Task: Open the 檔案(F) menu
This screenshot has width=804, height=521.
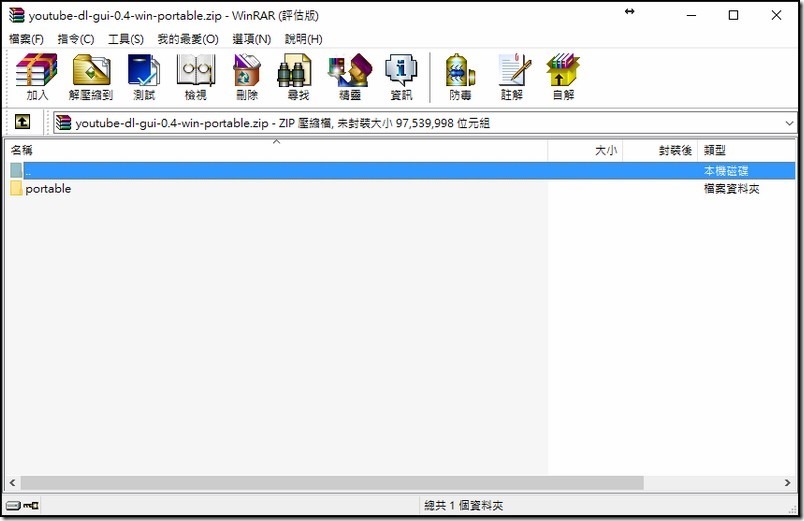Action: tap(26, 39)
